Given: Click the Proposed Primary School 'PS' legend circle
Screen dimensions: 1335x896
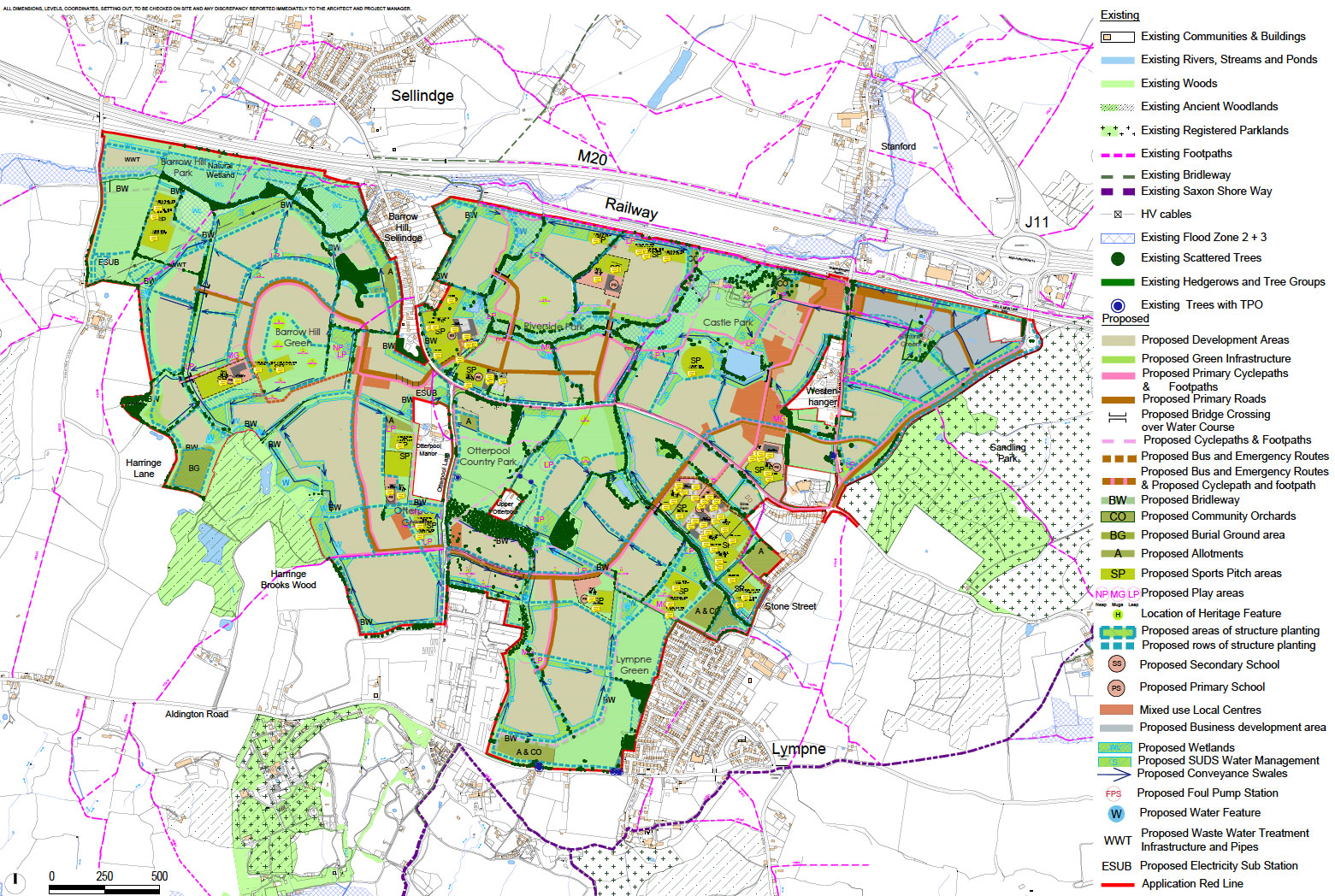Looking at the screenshot, I should [1116, 687].
